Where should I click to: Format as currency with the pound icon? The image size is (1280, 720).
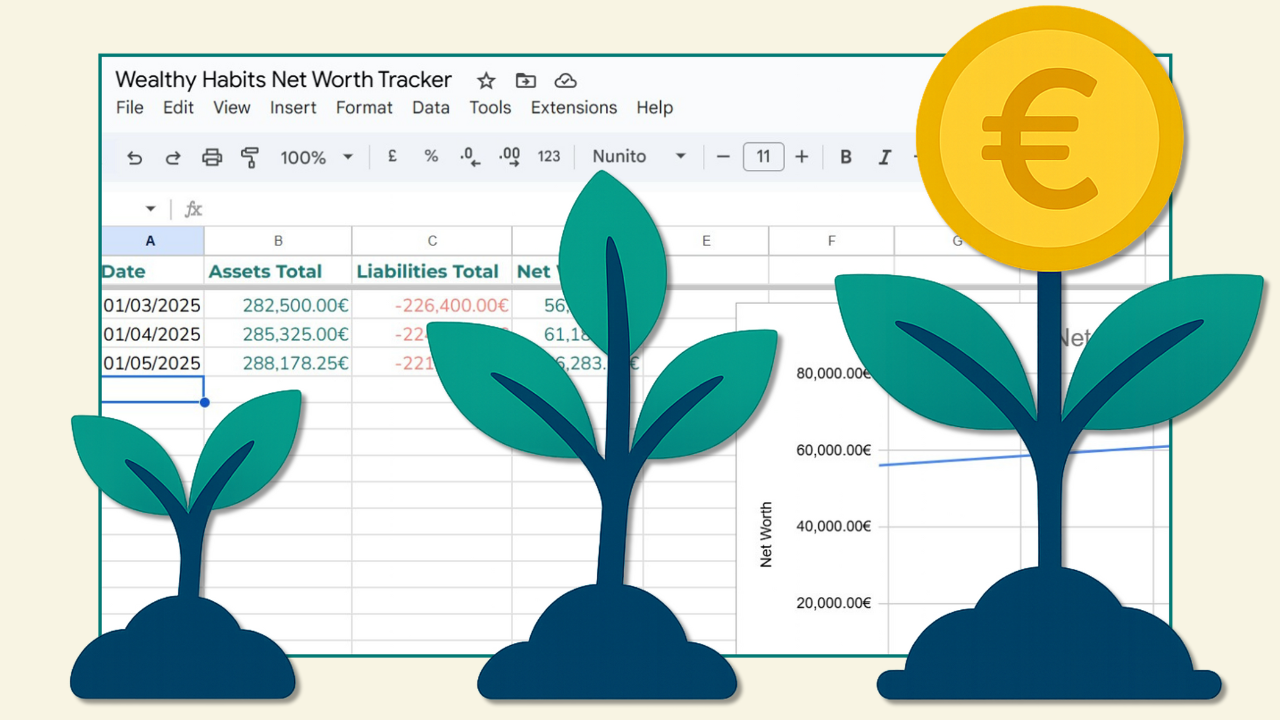click(392, 156)
